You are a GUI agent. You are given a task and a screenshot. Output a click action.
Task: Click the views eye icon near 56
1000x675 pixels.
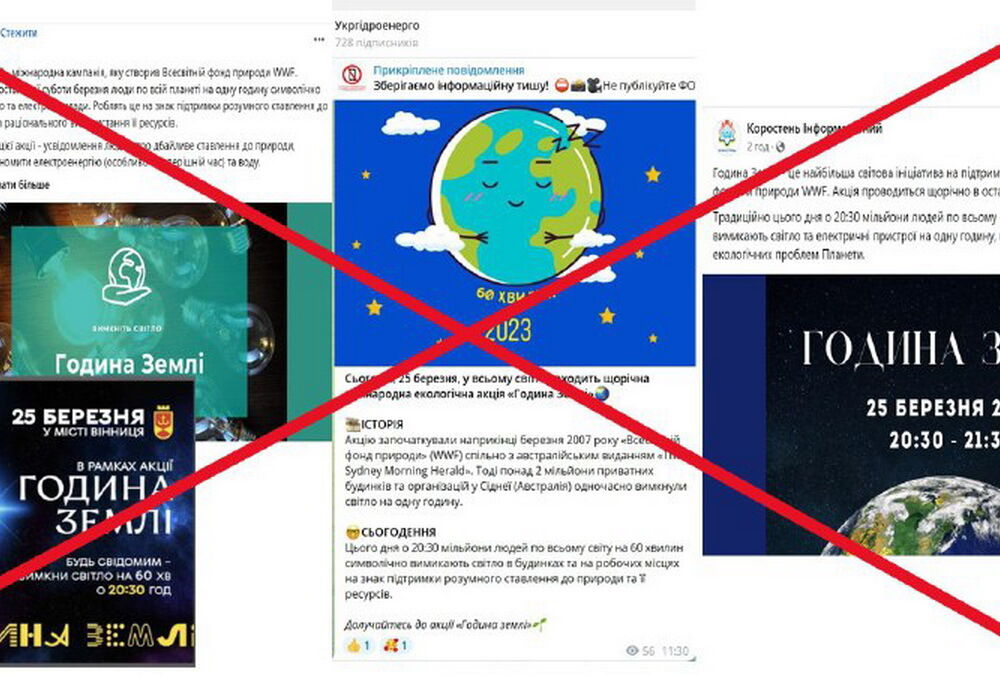[x=633, y=651]
